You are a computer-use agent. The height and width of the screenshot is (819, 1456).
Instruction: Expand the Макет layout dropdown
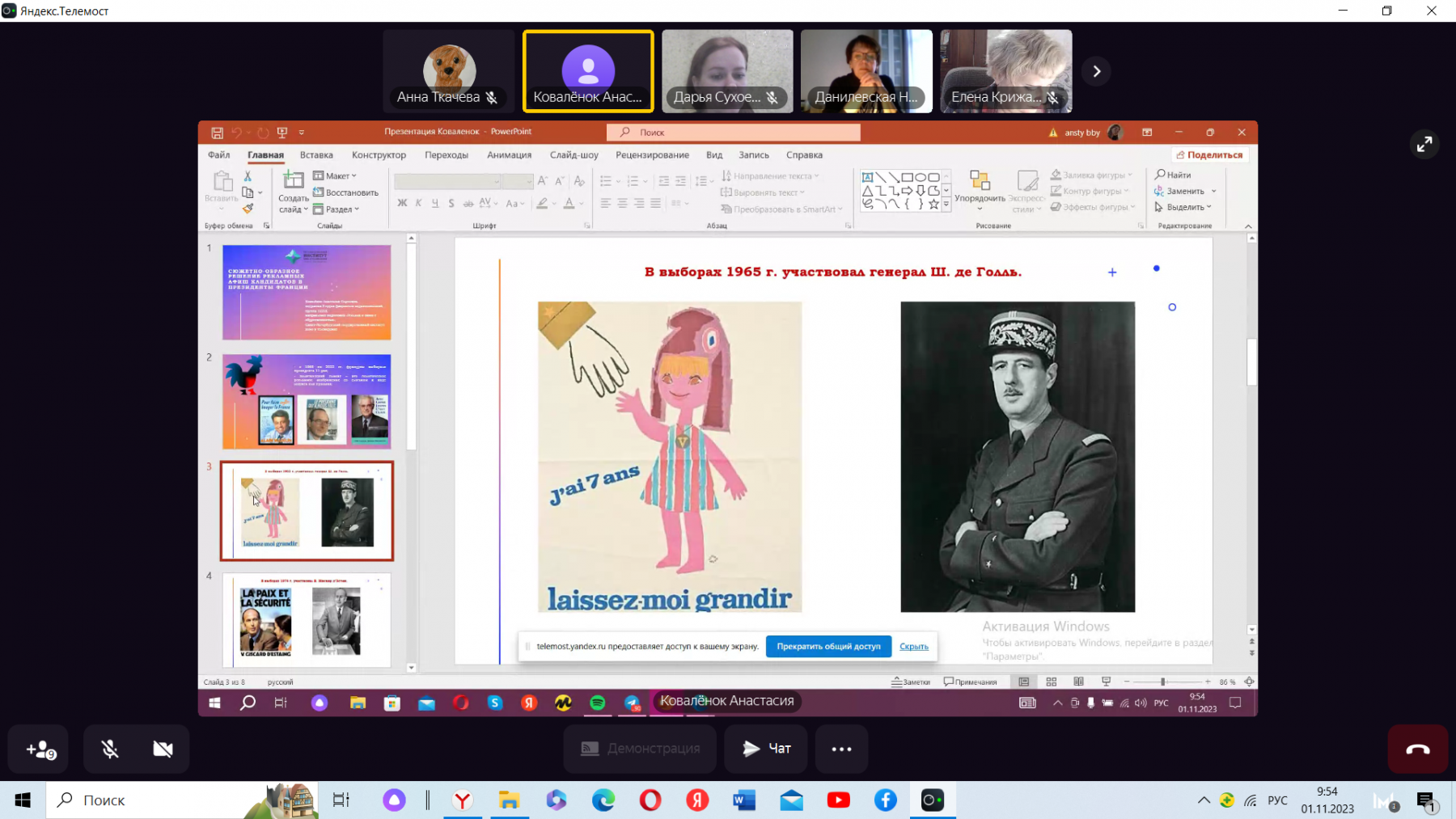click(x=335, y=176)
